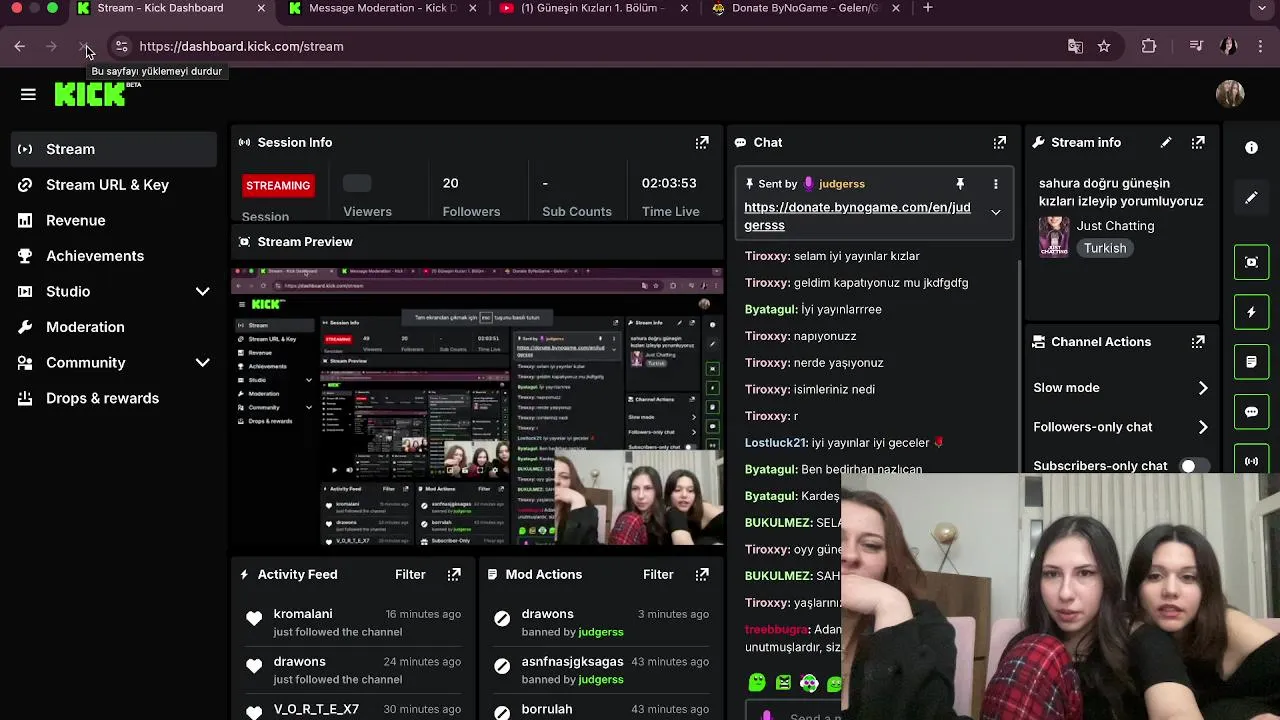Viewport: 1280px width, 720px height.
Task: Expand the Community sidebar section
Action: (x=202, y=363)
